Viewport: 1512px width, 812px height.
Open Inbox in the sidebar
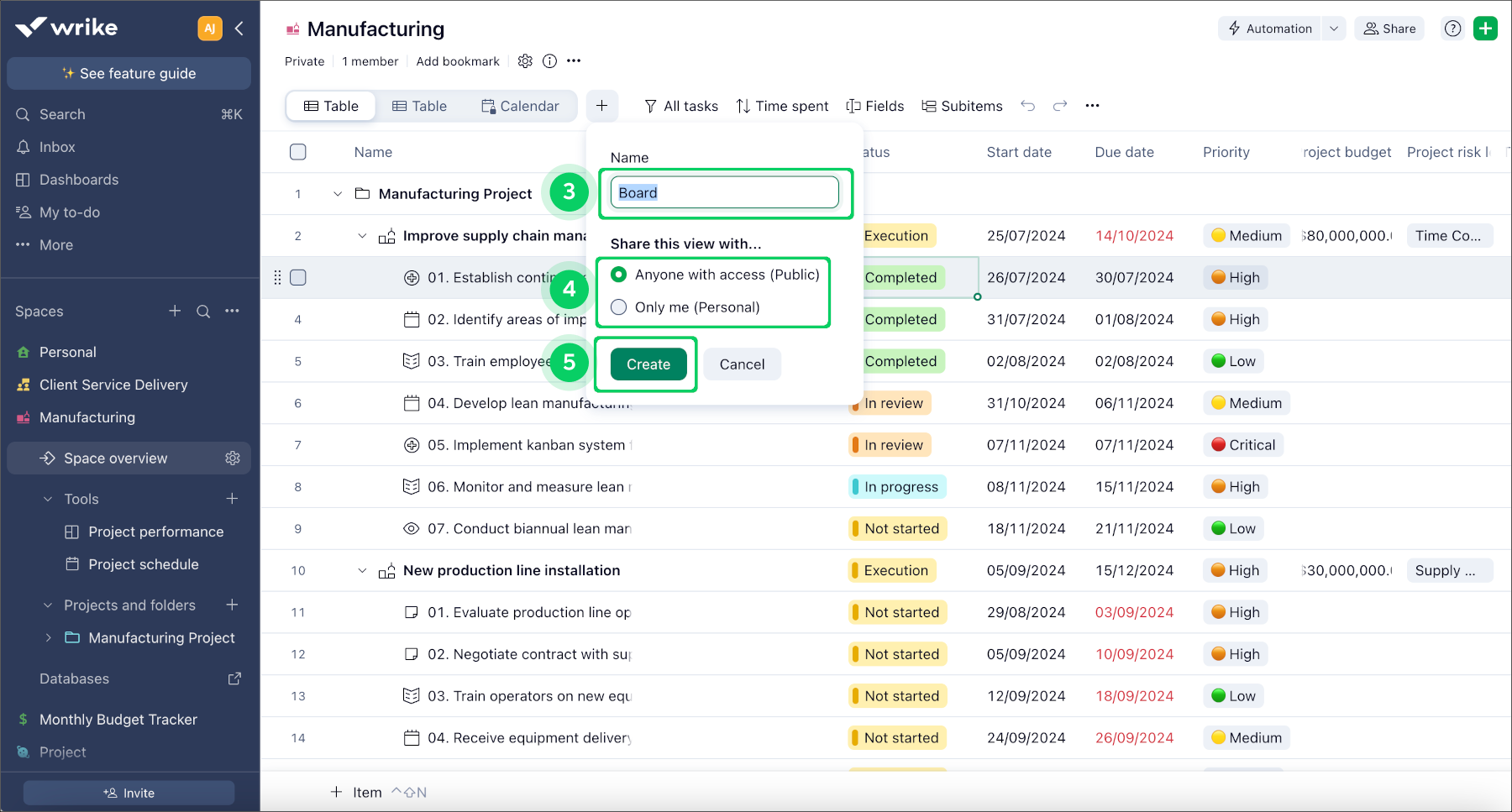tap(57, 147)
